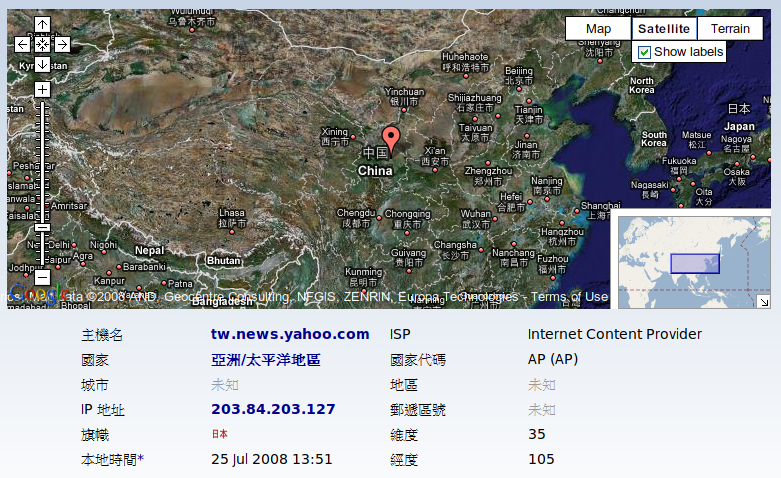
Task: Click the zoom slider handle
Action: pos(42,227)
